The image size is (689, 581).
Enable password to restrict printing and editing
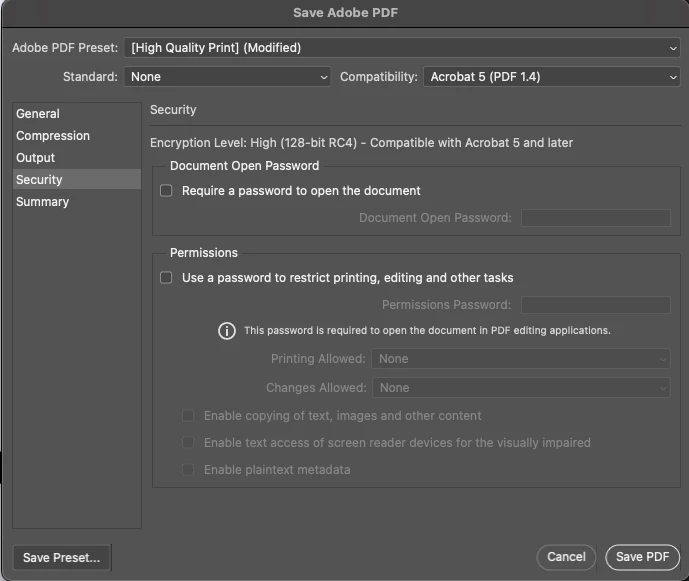click(166, 278)
